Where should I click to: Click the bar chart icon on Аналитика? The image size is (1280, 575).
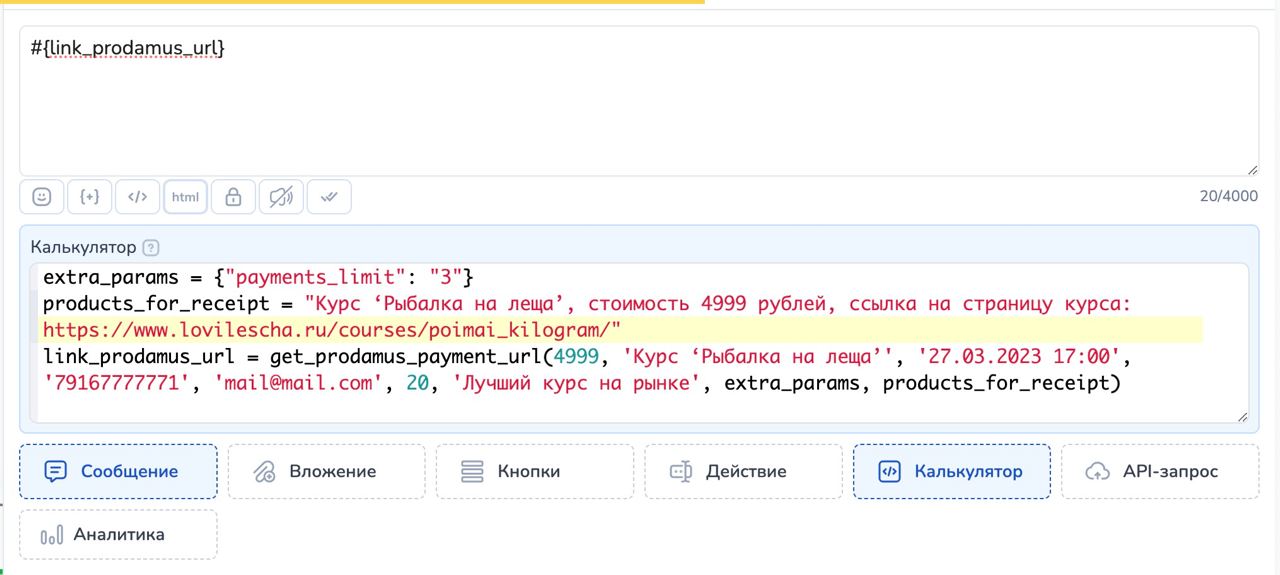pyautogui.click(x=52, y=535)
